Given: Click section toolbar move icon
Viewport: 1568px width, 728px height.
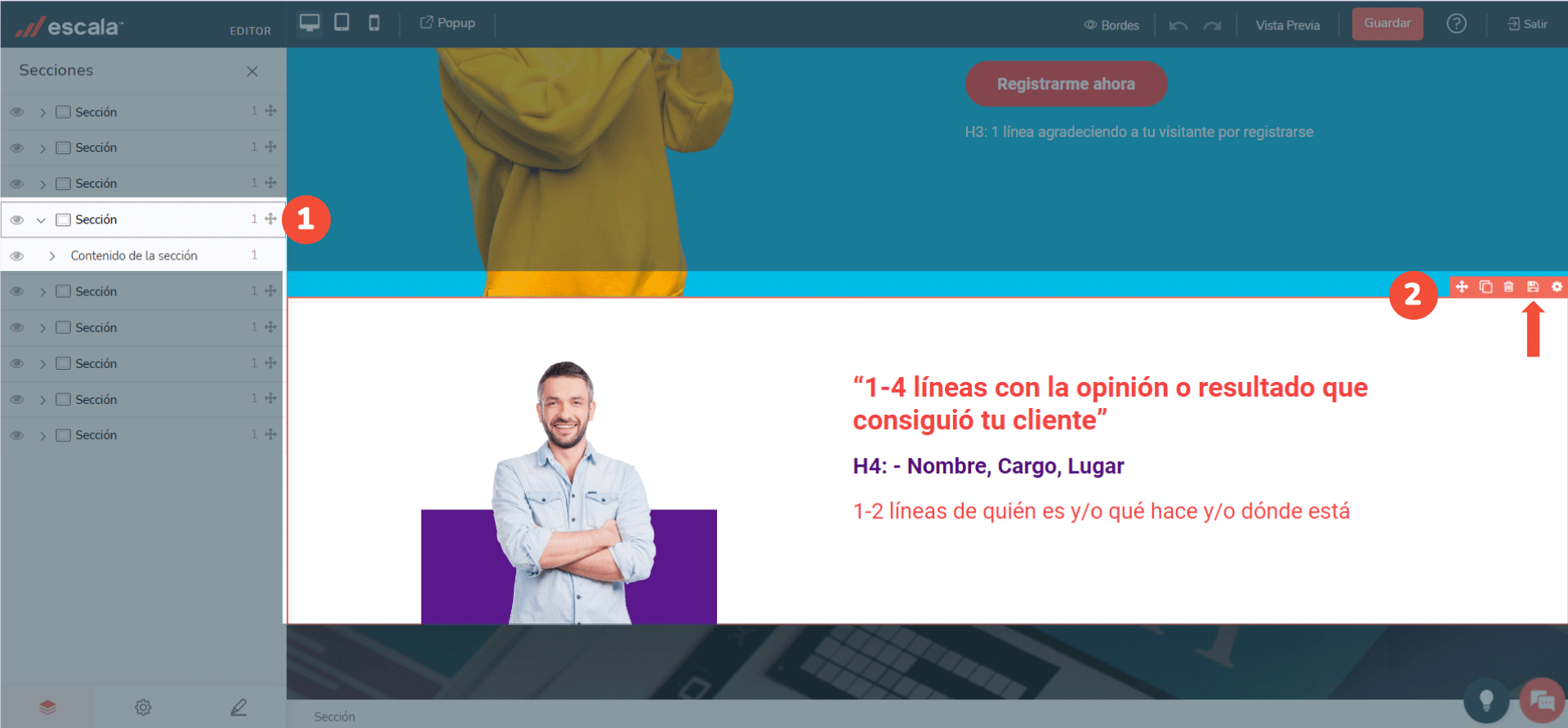Looking at the screenshot, I should [x=1462, y=286].
